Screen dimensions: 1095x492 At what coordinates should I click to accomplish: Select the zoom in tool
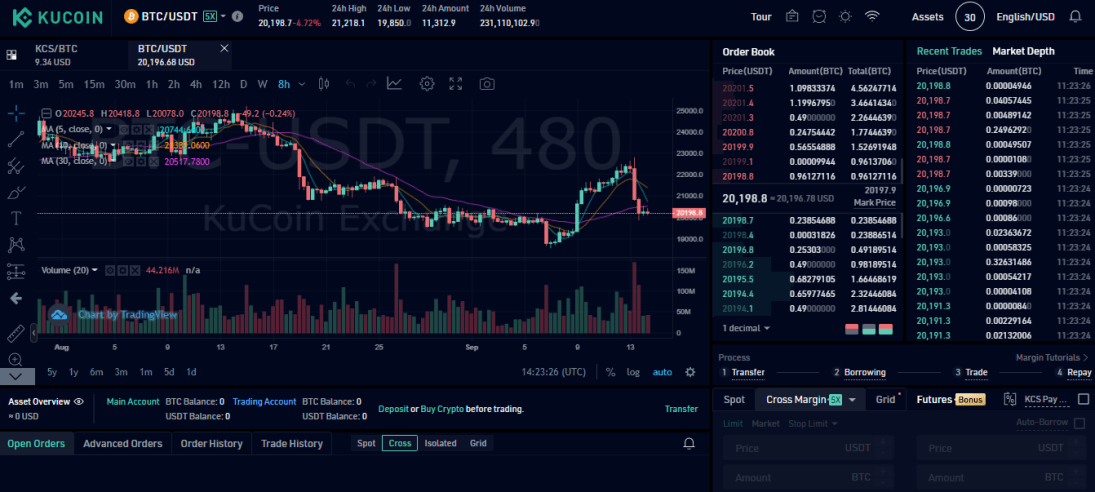(15, 359)
